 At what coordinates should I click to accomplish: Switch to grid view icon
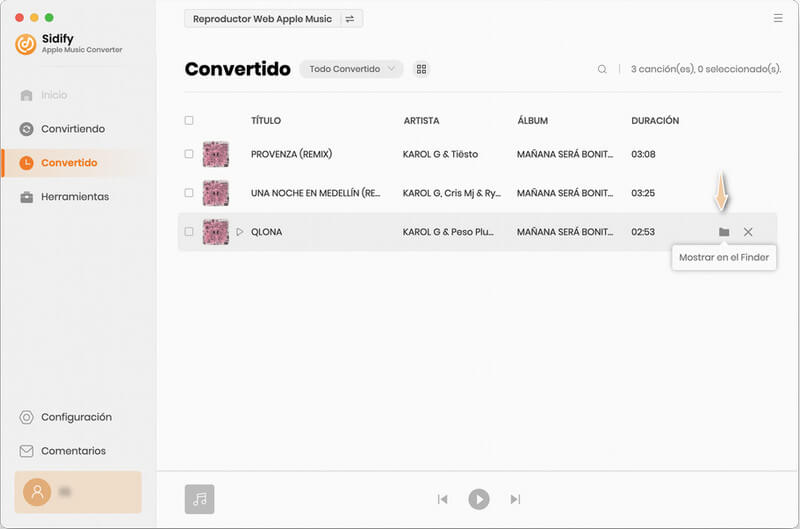pyautogui.click(x=421, y=69)
